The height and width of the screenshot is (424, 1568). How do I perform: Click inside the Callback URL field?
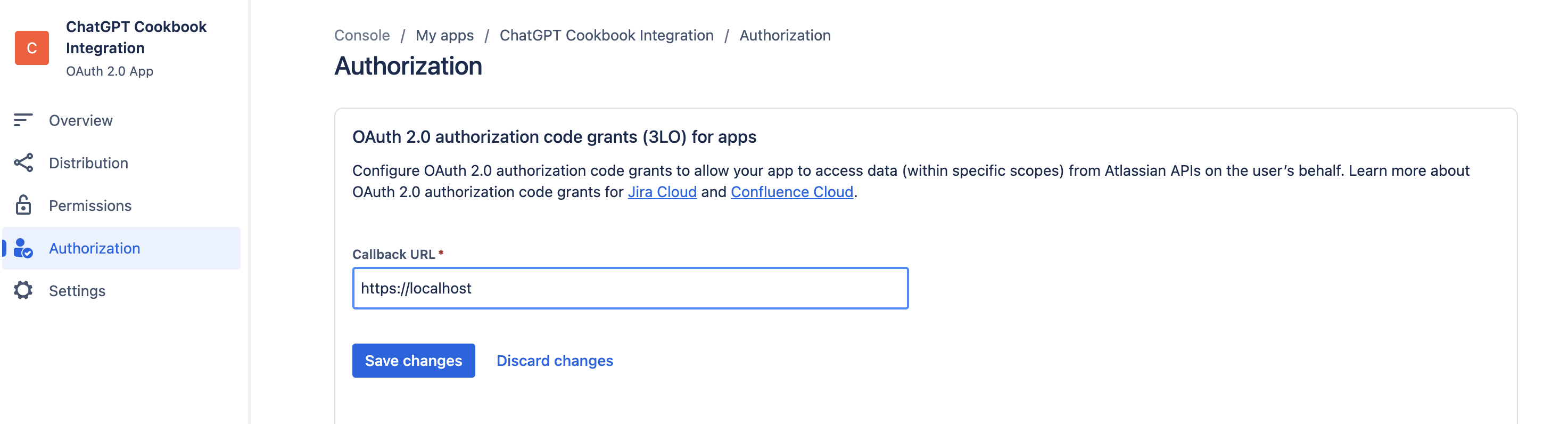630,288
